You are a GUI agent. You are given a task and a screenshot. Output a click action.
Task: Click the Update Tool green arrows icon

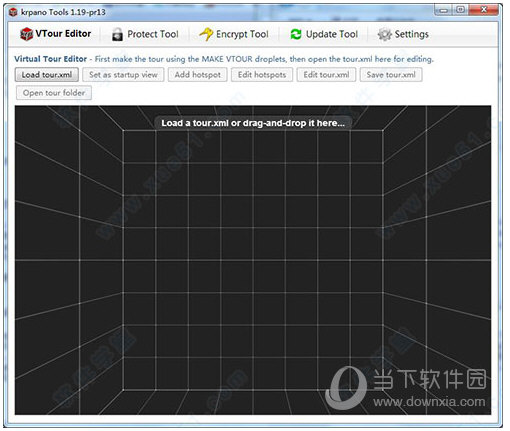[296, 34]
